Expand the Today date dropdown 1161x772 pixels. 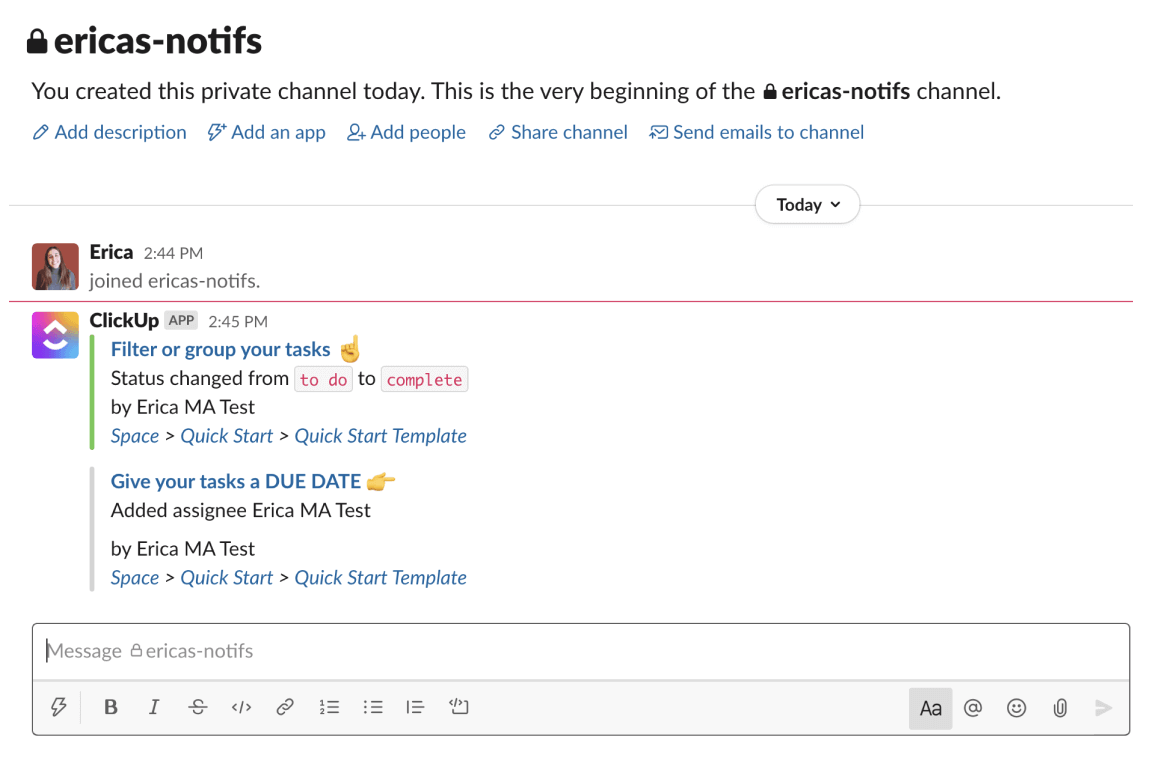pos(807,205)
